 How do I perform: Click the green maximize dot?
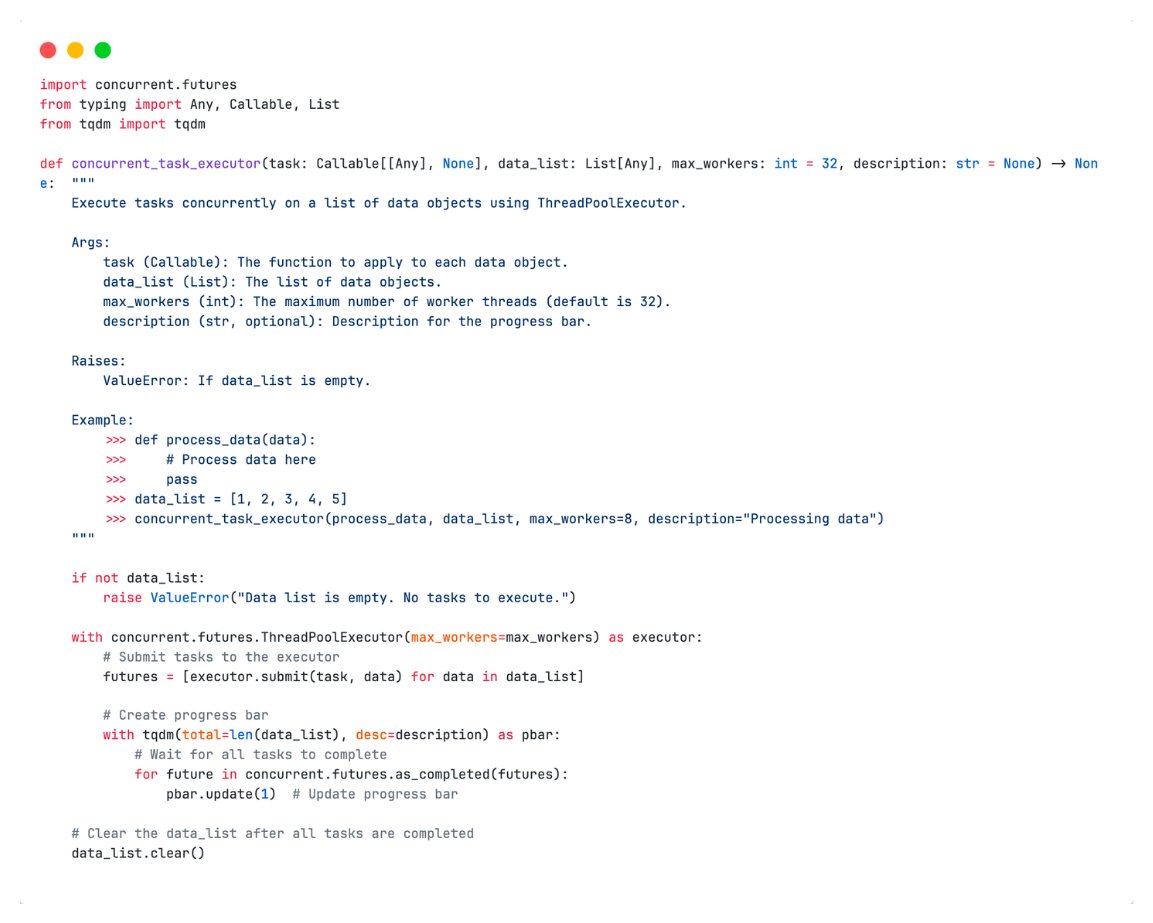103,50
